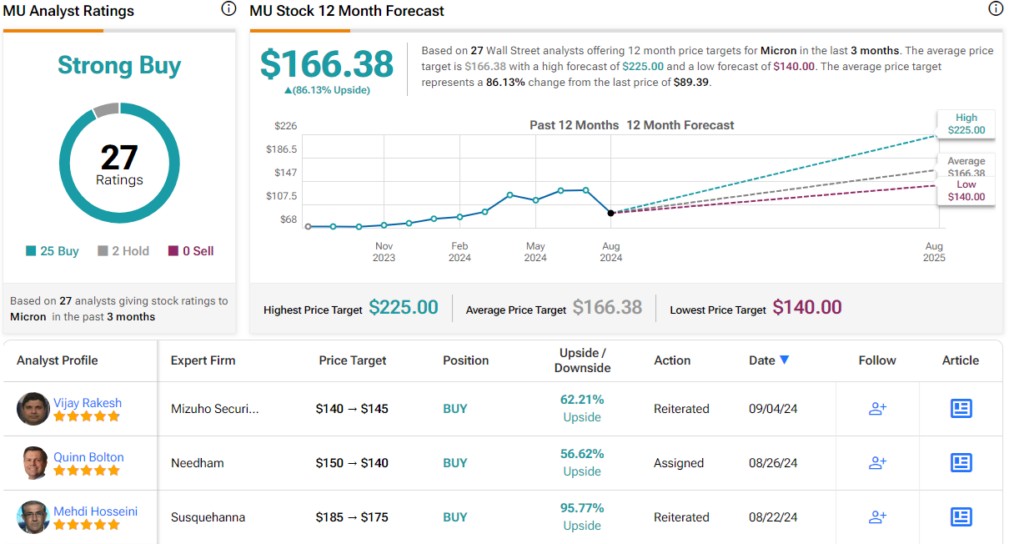Open Vijay Rakesh's analyst profile
The height and width of the screenshot is (544, 1024).
89,402
